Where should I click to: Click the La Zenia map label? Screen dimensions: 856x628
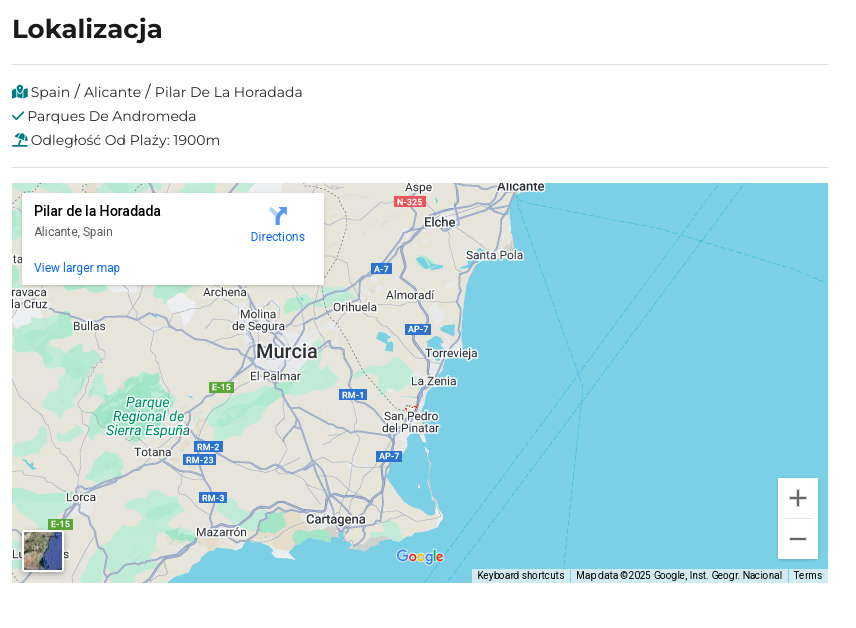point(433,381)
